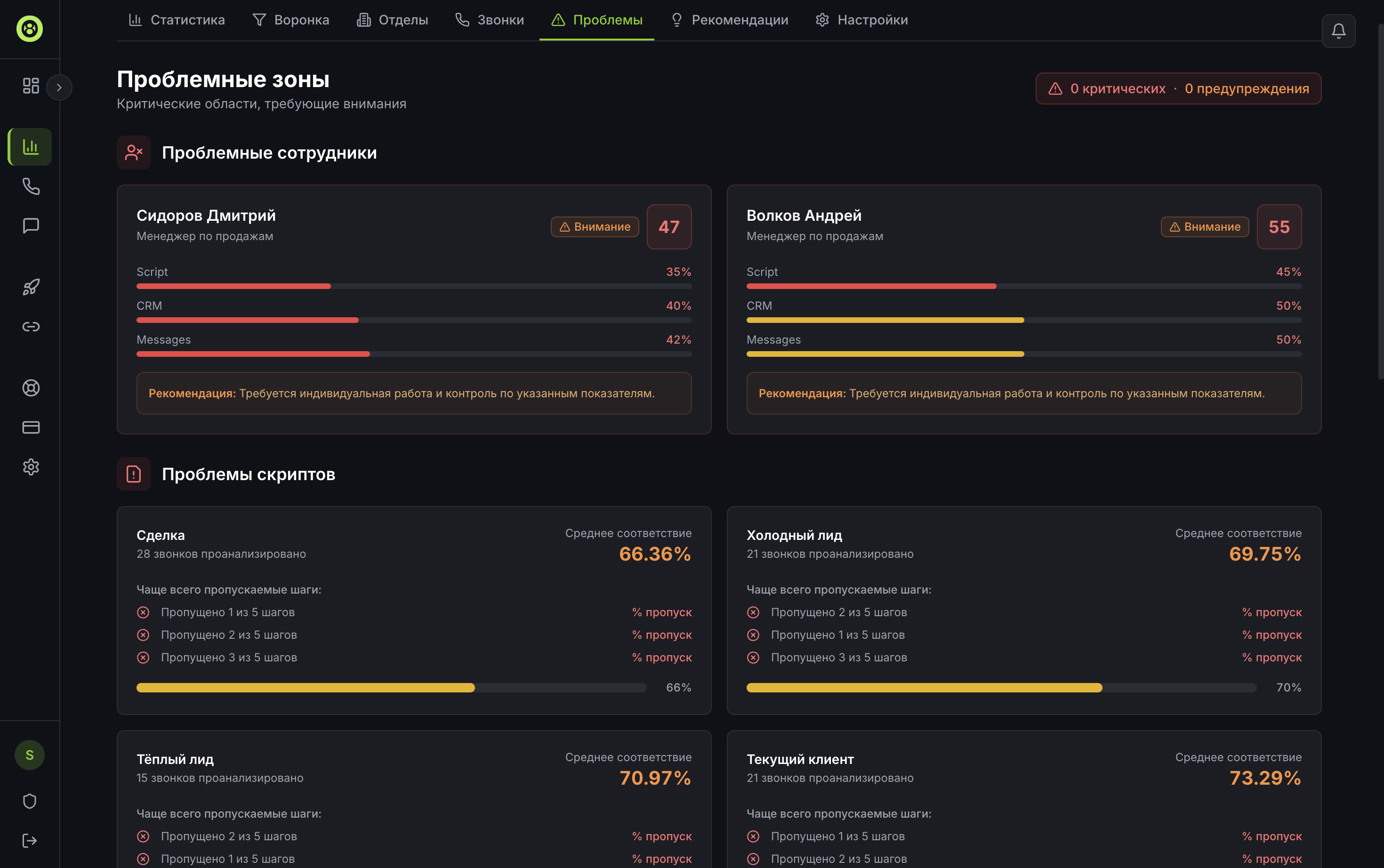Open the sidebar gear settings icon
The height and width of the screenshot is (868, 1384).
31,467
